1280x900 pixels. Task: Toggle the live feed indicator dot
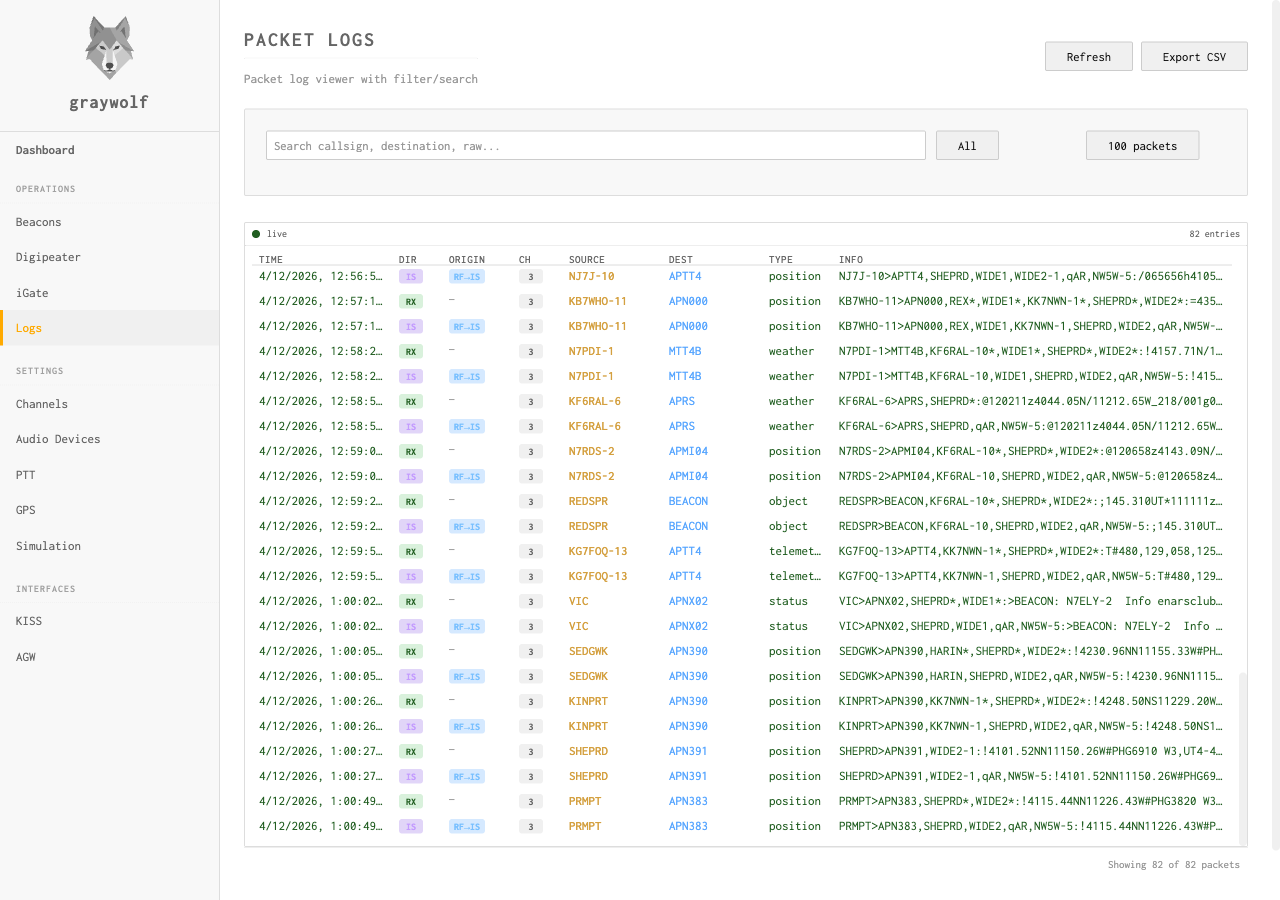(x=257, y=234)
